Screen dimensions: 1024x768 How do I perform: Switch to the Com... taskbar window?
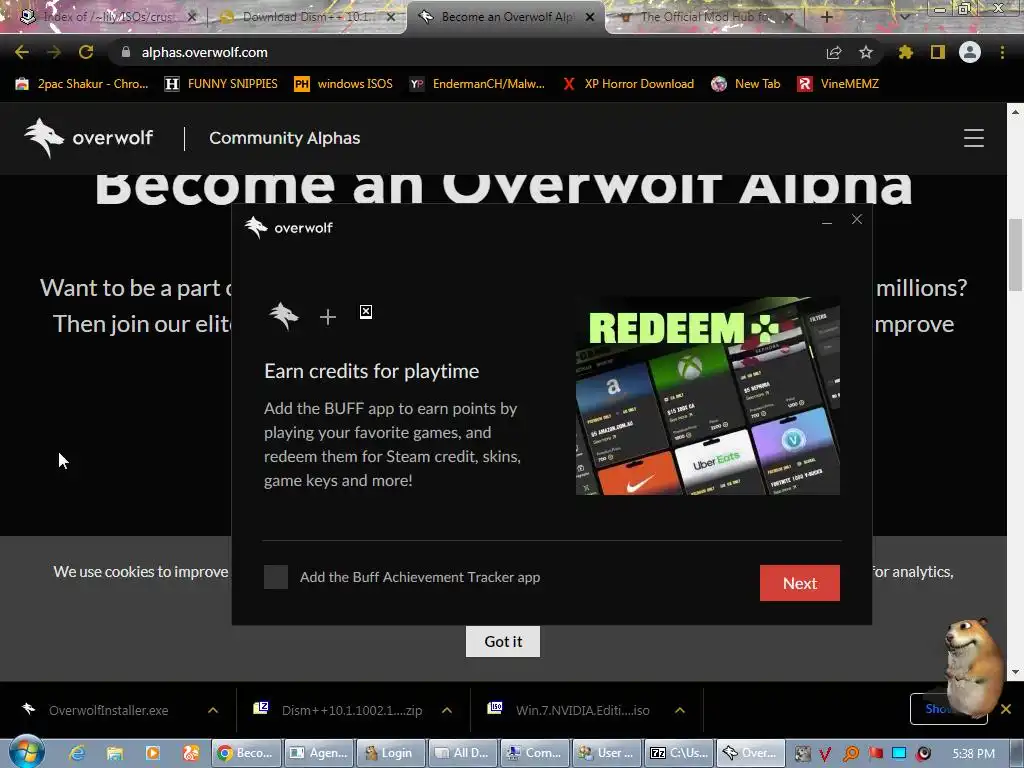[535, 753]
